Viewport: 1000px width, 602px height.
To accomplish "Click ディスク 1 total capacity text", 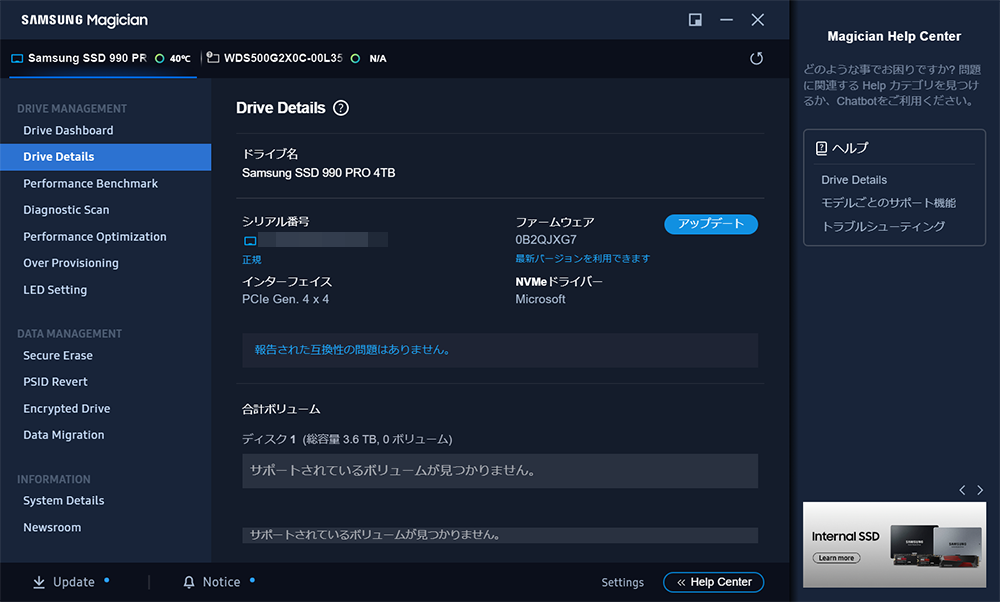I will [x=347, y=439].
